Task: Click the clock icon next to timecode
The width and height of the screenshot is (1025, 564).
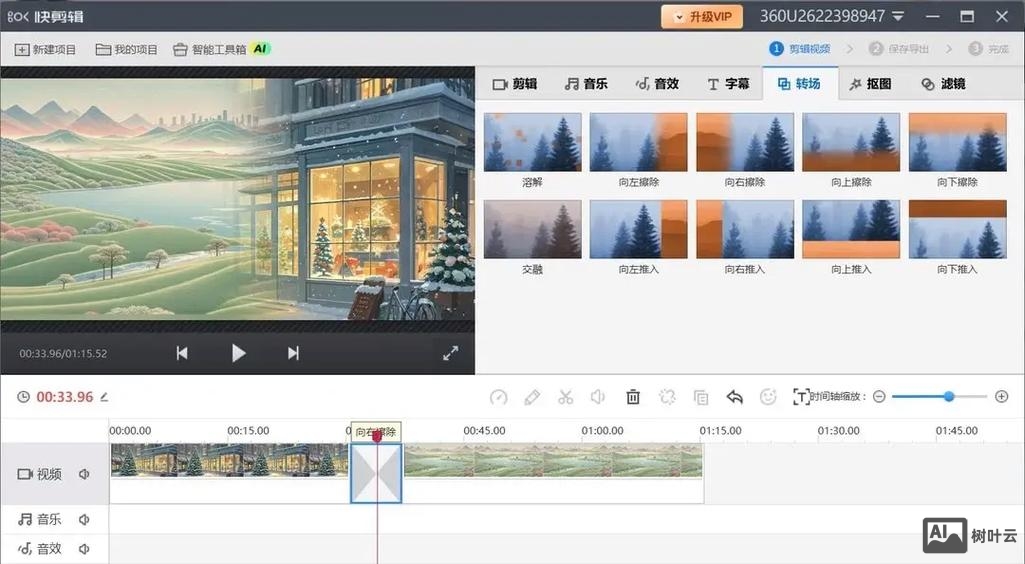Action: click(x=24, y=397)
